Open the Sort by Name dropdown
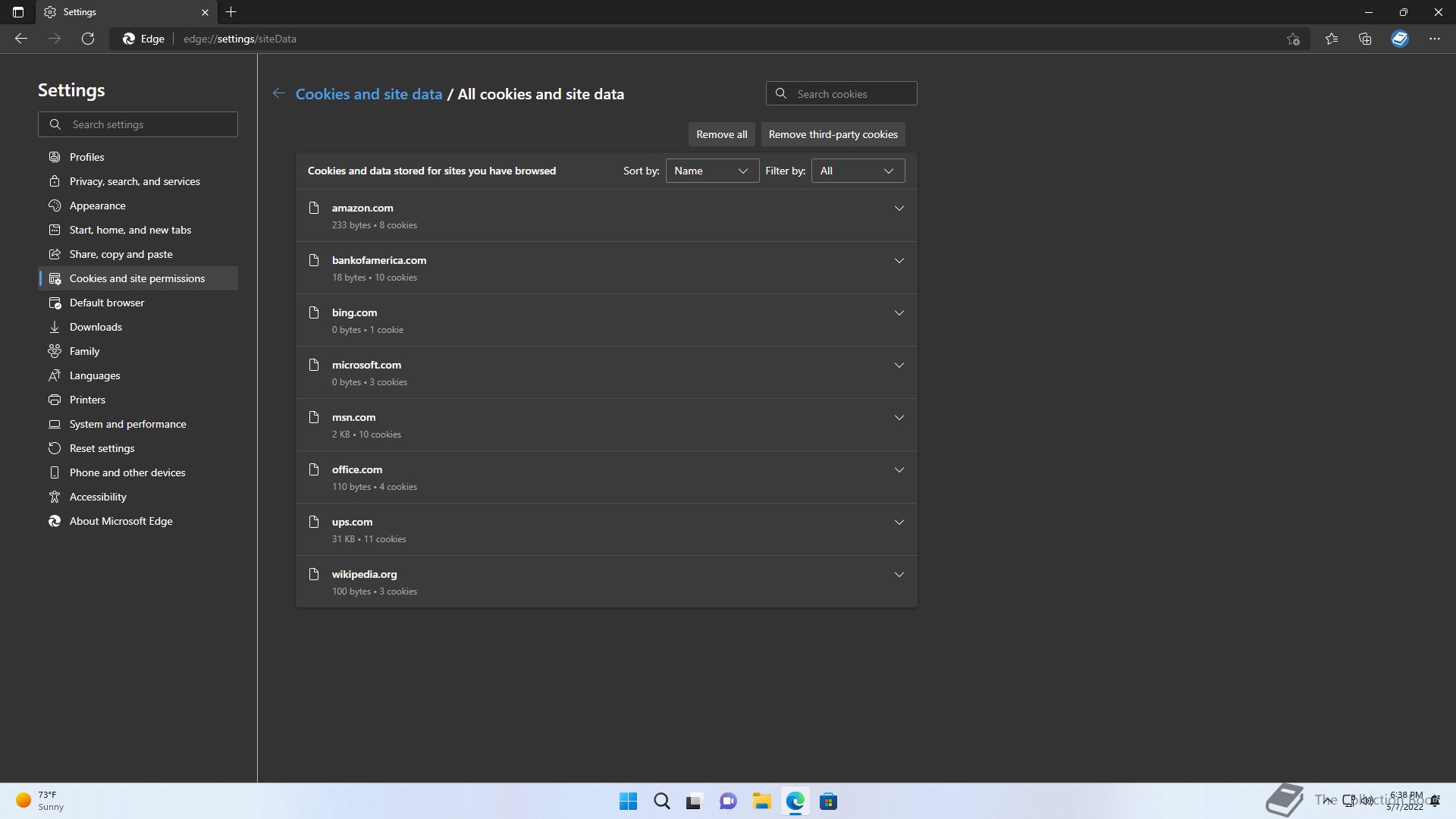The height and width of the screenshot is (819, 1456). tap(712, 171)
